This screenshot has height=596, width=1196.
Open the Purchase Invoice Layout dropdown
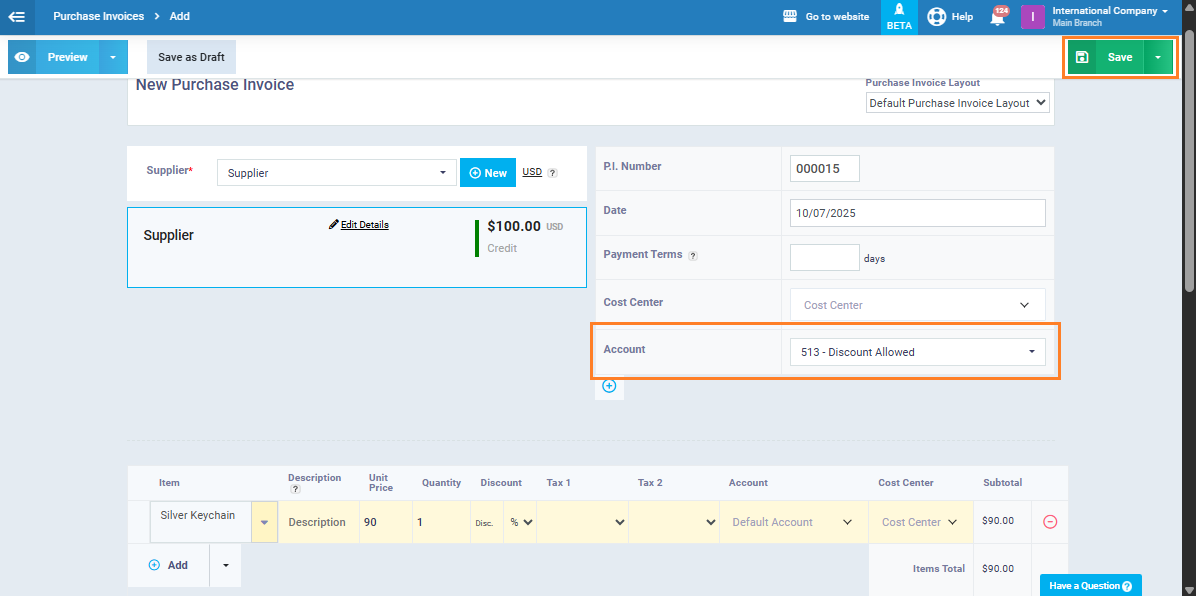point(957,103)
